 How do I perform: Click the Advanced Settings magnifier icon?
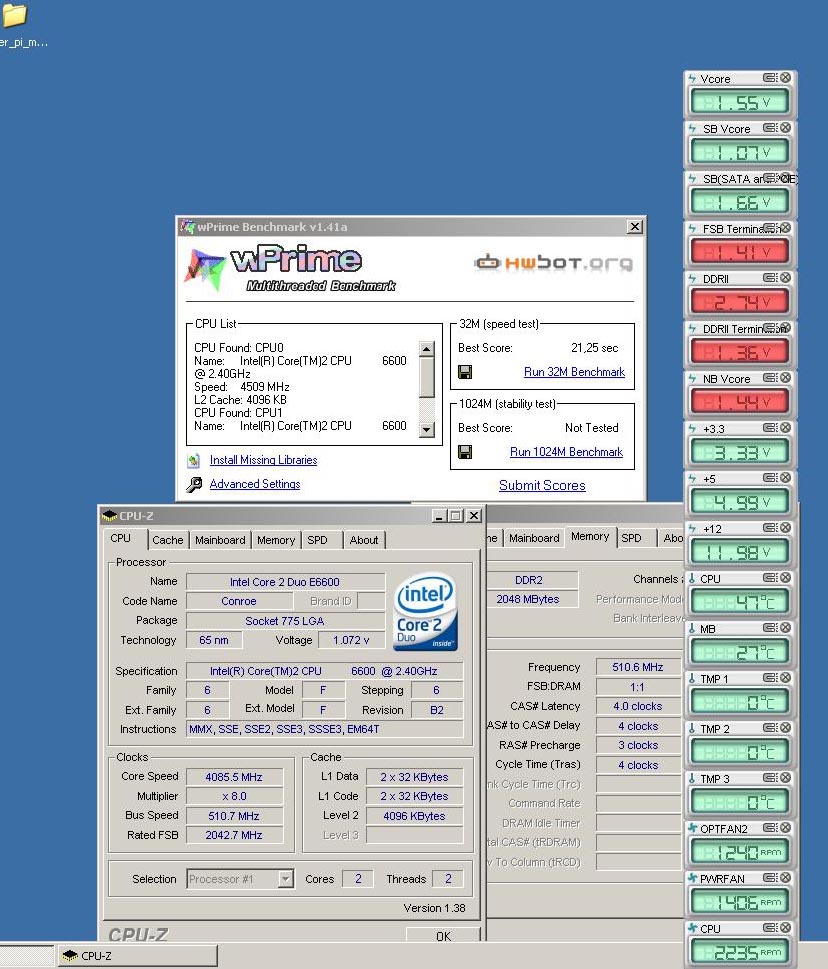pyautogui.click(x=194, y=484)
